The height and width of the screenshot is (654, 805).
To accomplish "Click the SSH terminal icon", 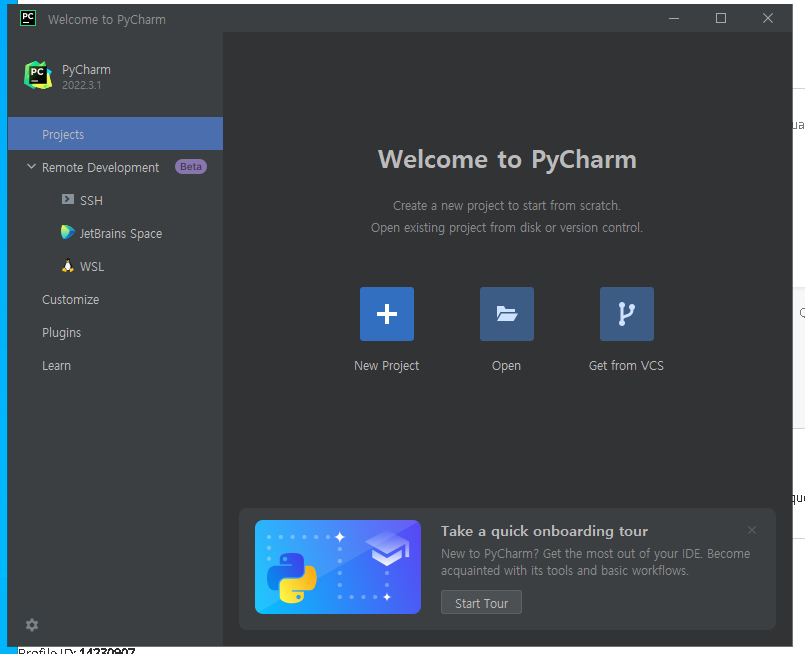I will tap(68, 199).
